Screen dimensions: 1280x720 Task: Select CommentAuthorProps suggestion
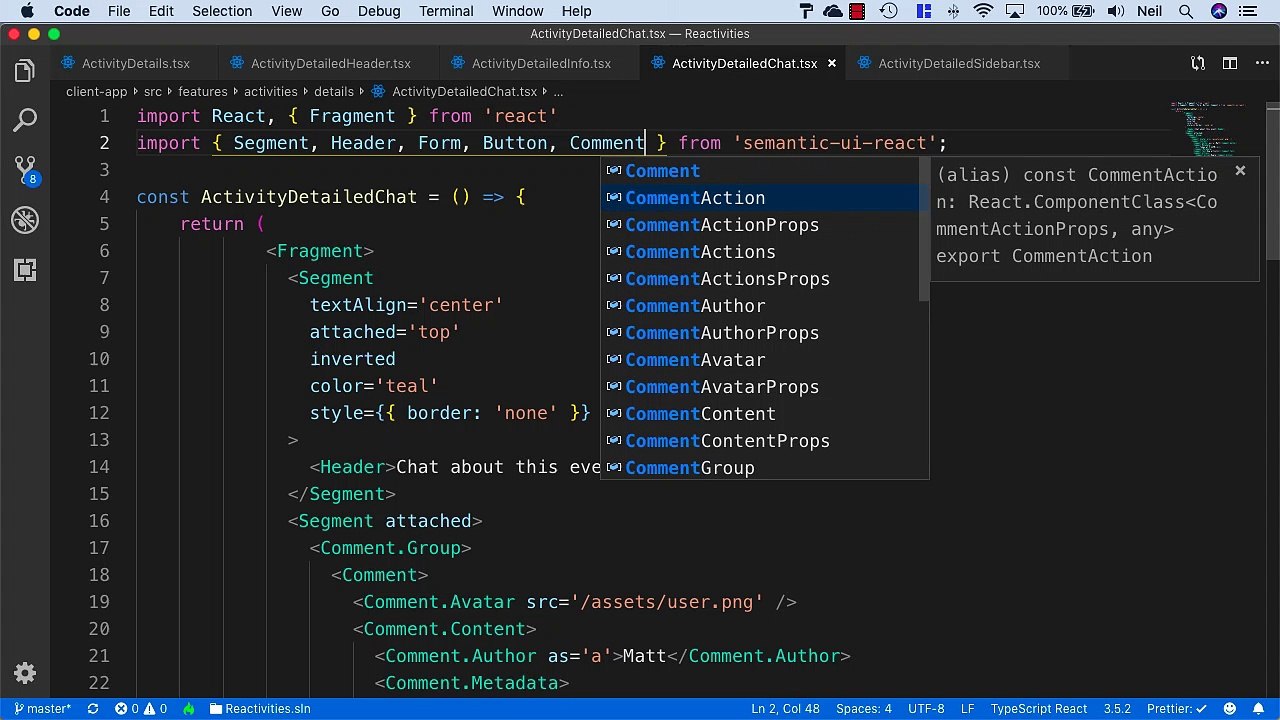click(760, 333)
